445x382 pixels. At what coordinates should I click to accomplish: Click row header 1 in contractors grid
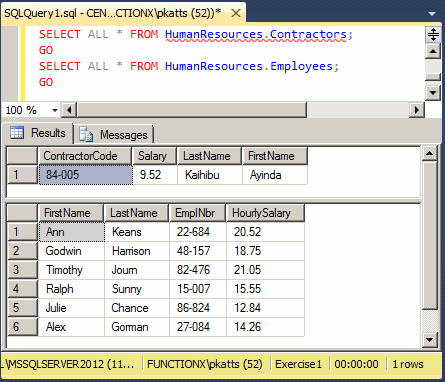[22, 175]
